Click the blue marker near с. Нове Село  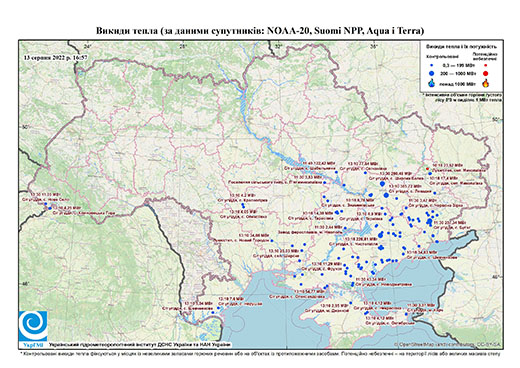pos(46,204)
